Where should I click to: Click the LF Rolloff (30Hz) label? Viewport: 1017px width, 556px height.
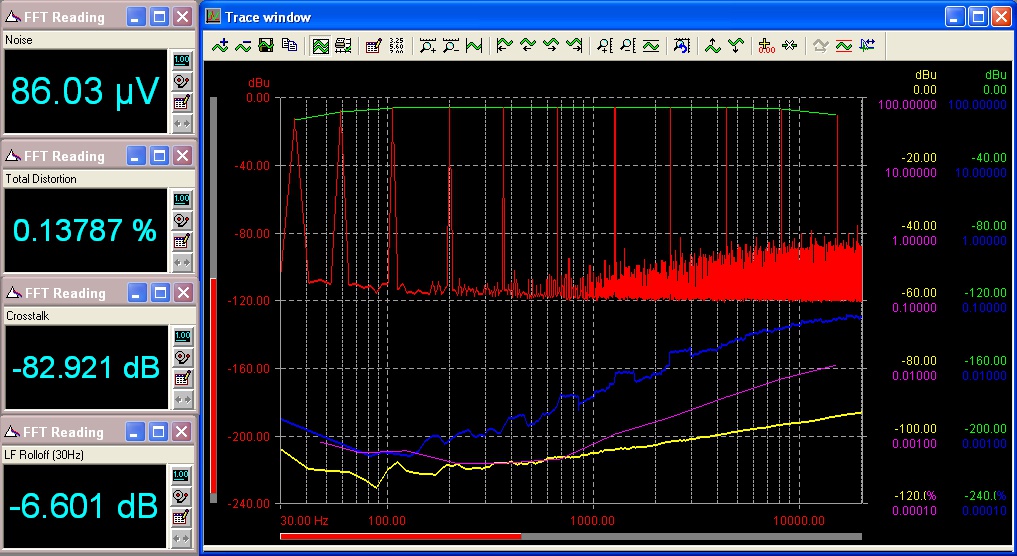coord(45,455)
